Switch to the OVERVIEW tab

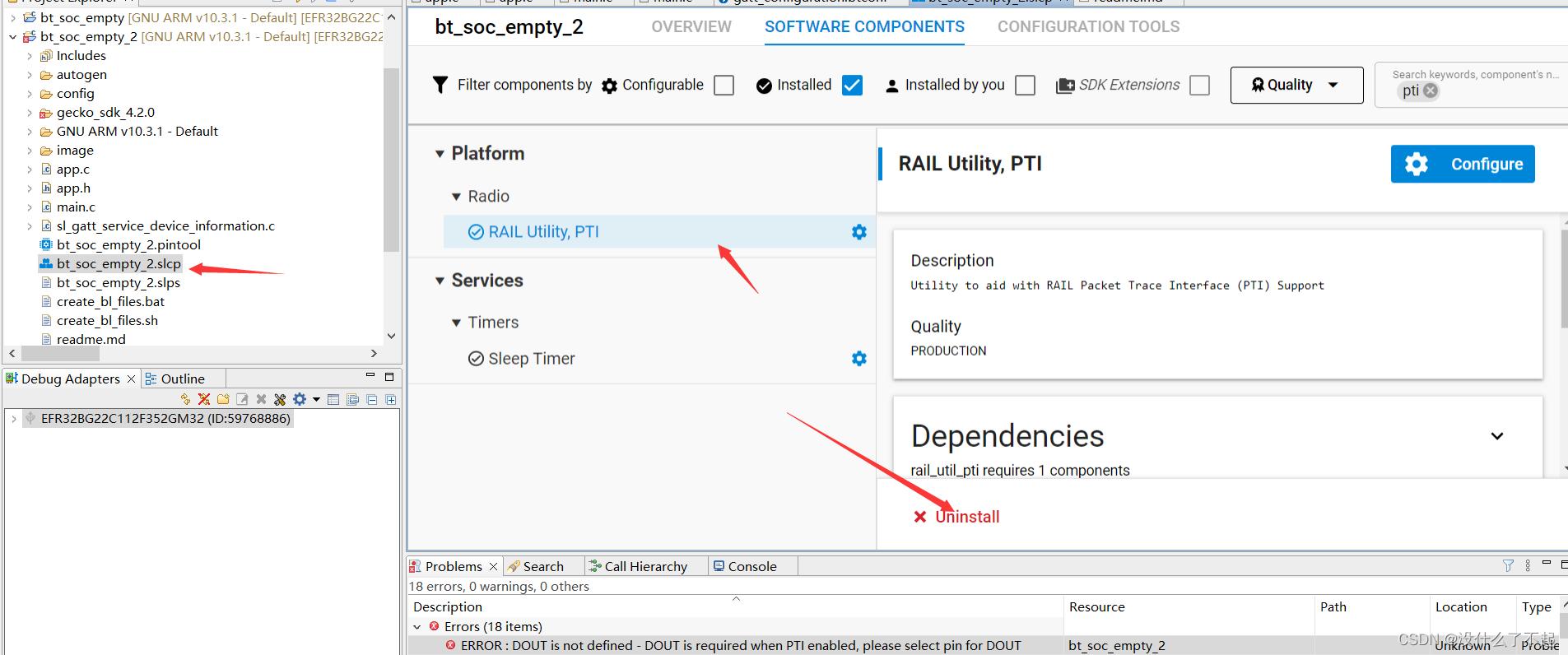[x=691, y=26]
